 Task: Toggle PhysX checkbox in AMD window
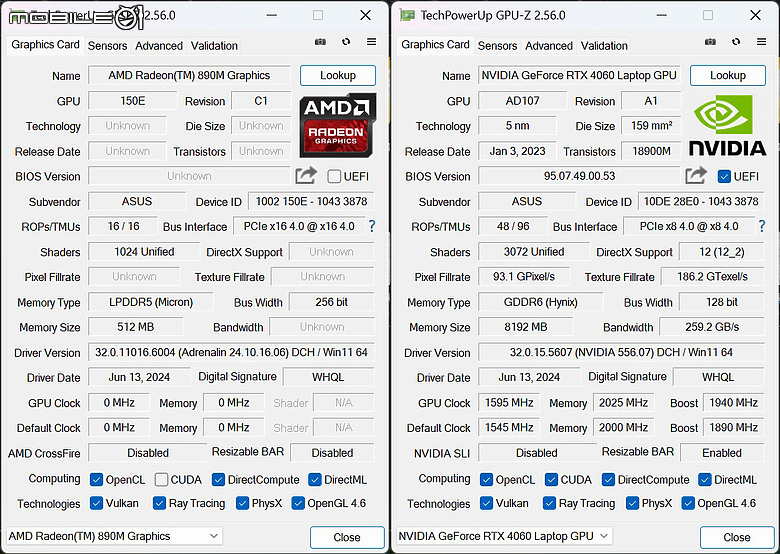point(242,503)
